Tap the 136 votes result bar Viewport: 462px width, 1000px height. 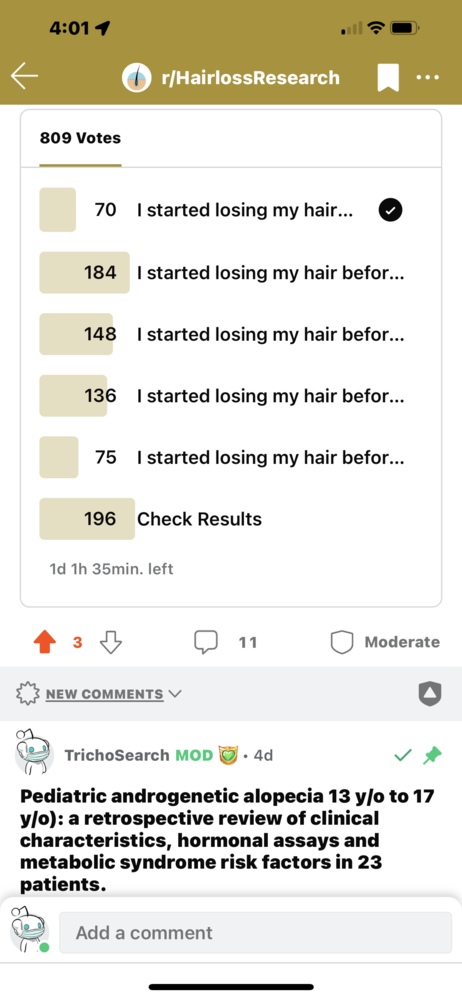tap(73, 395)
